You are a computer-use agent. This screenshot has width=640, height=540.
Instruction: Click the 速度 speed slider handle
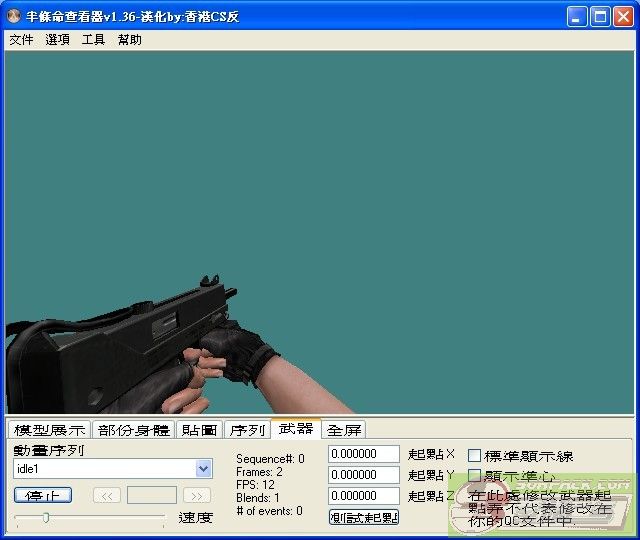click(46, 518)
